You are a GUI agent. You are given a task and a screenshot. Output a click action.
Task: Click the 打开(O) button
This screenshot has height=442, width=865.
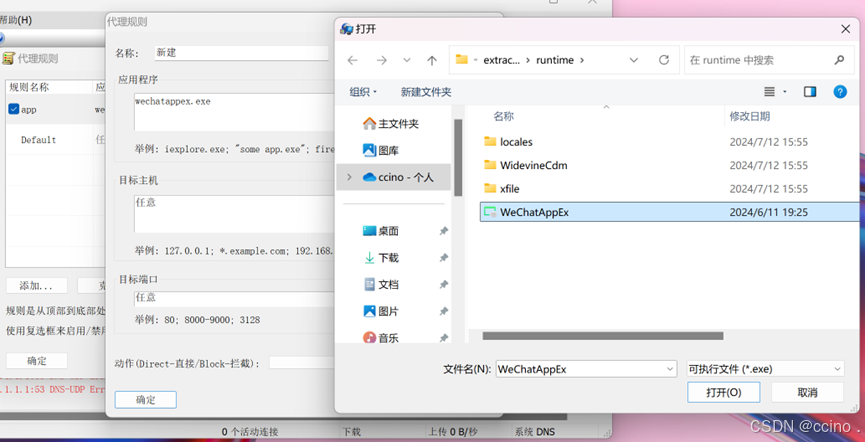click(723, 392)
